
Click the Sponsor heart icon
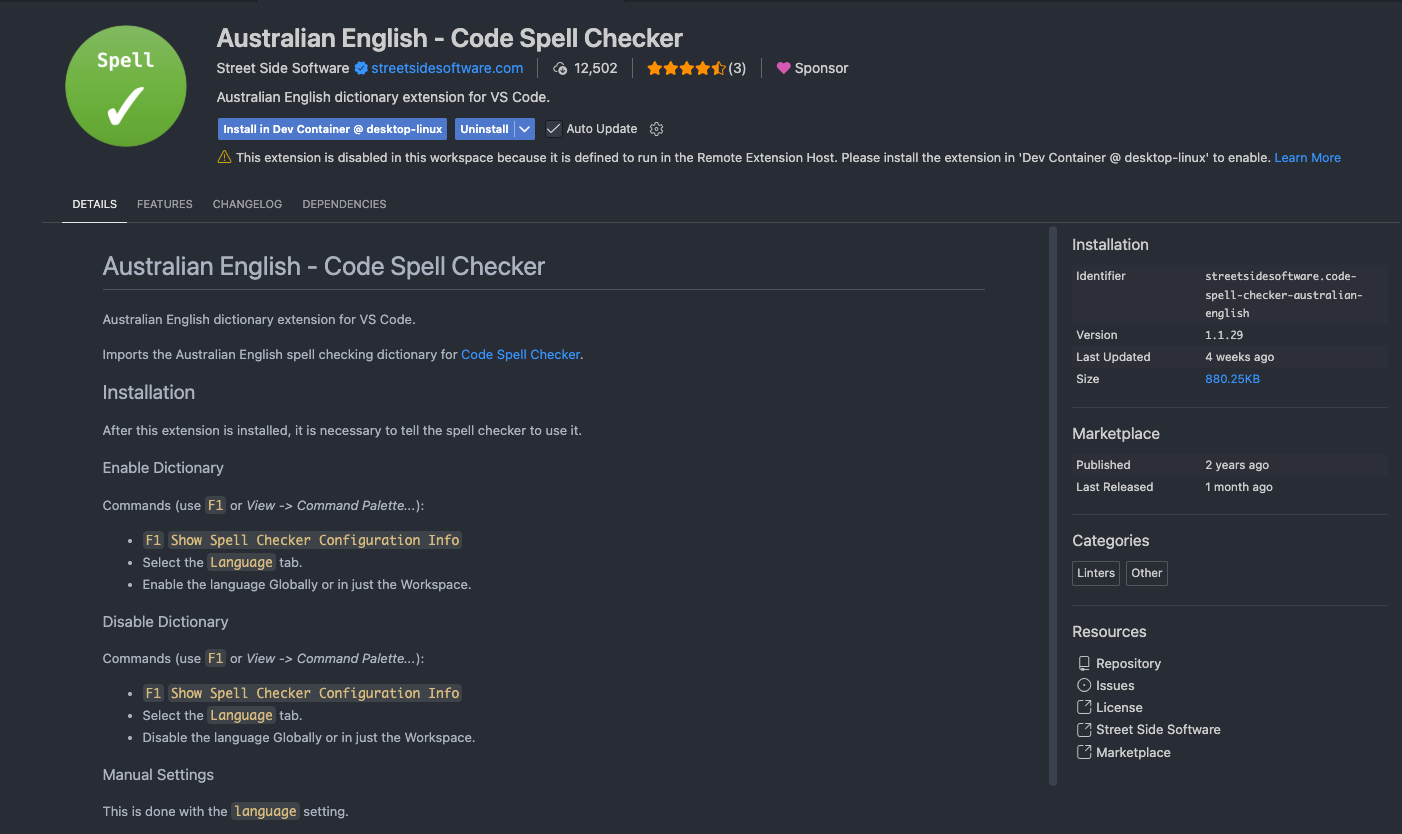point(783,68)
